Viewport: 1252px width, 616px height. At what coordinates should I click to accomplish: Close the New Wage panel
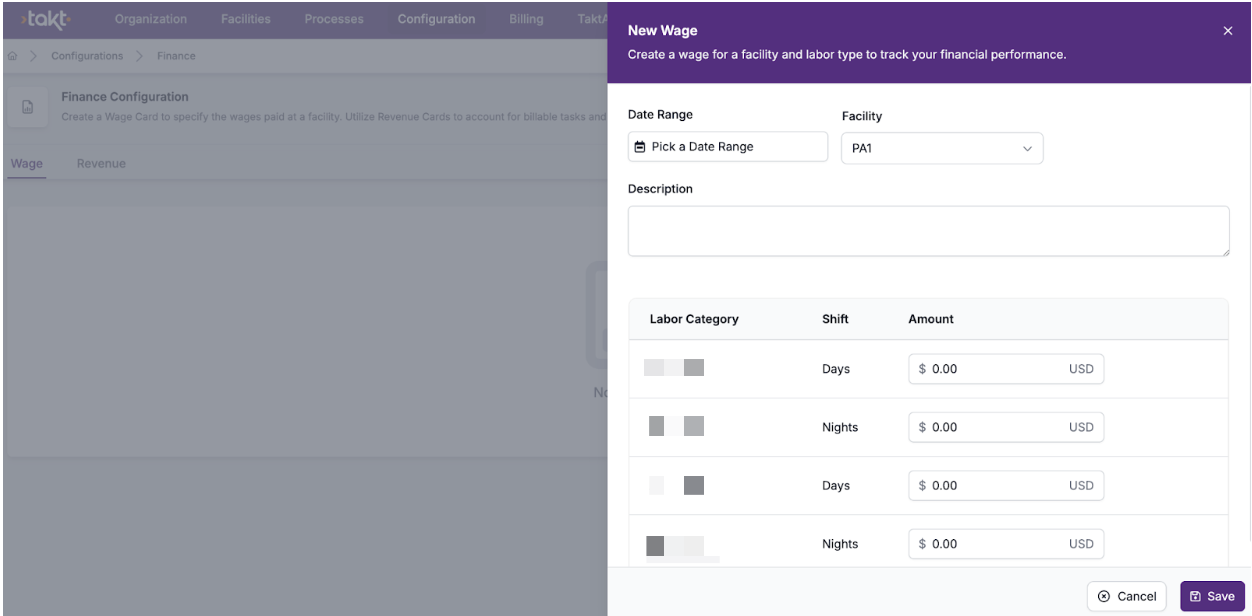(x=1227, y=31)
